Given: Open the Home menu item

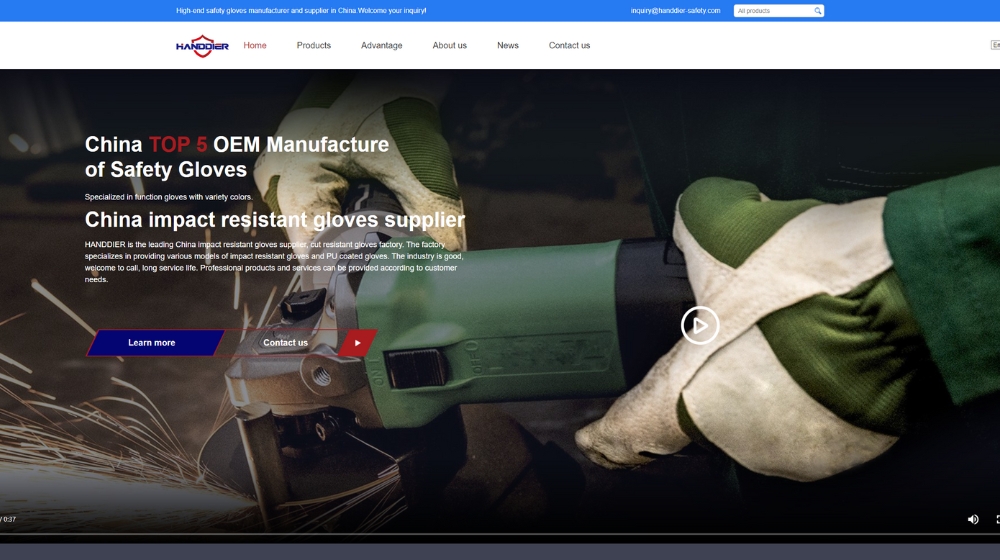Looking at the screenshot, I should click(254, 45).
